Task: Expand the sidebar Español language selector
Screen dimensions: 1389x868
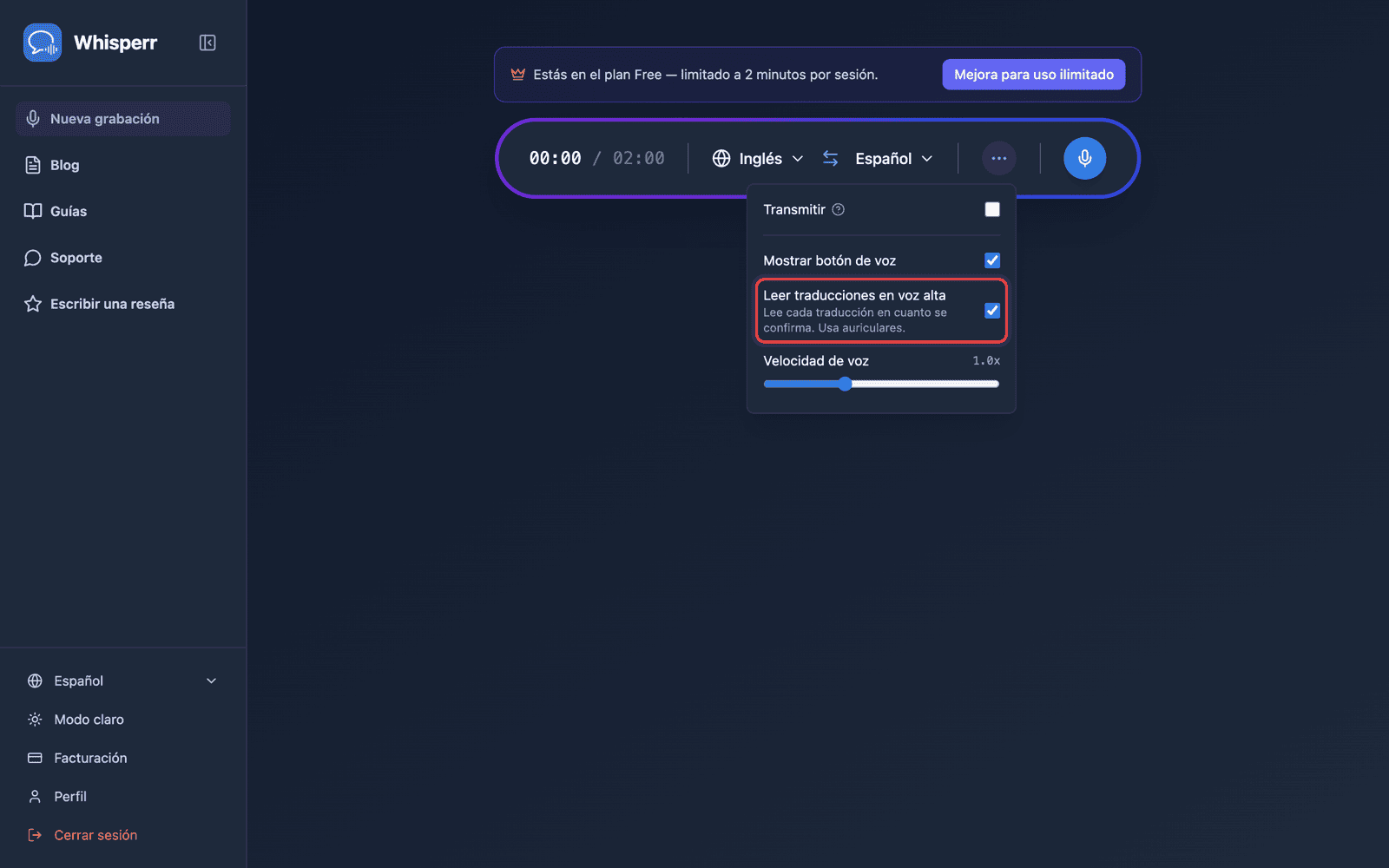Action: (122, 681)
